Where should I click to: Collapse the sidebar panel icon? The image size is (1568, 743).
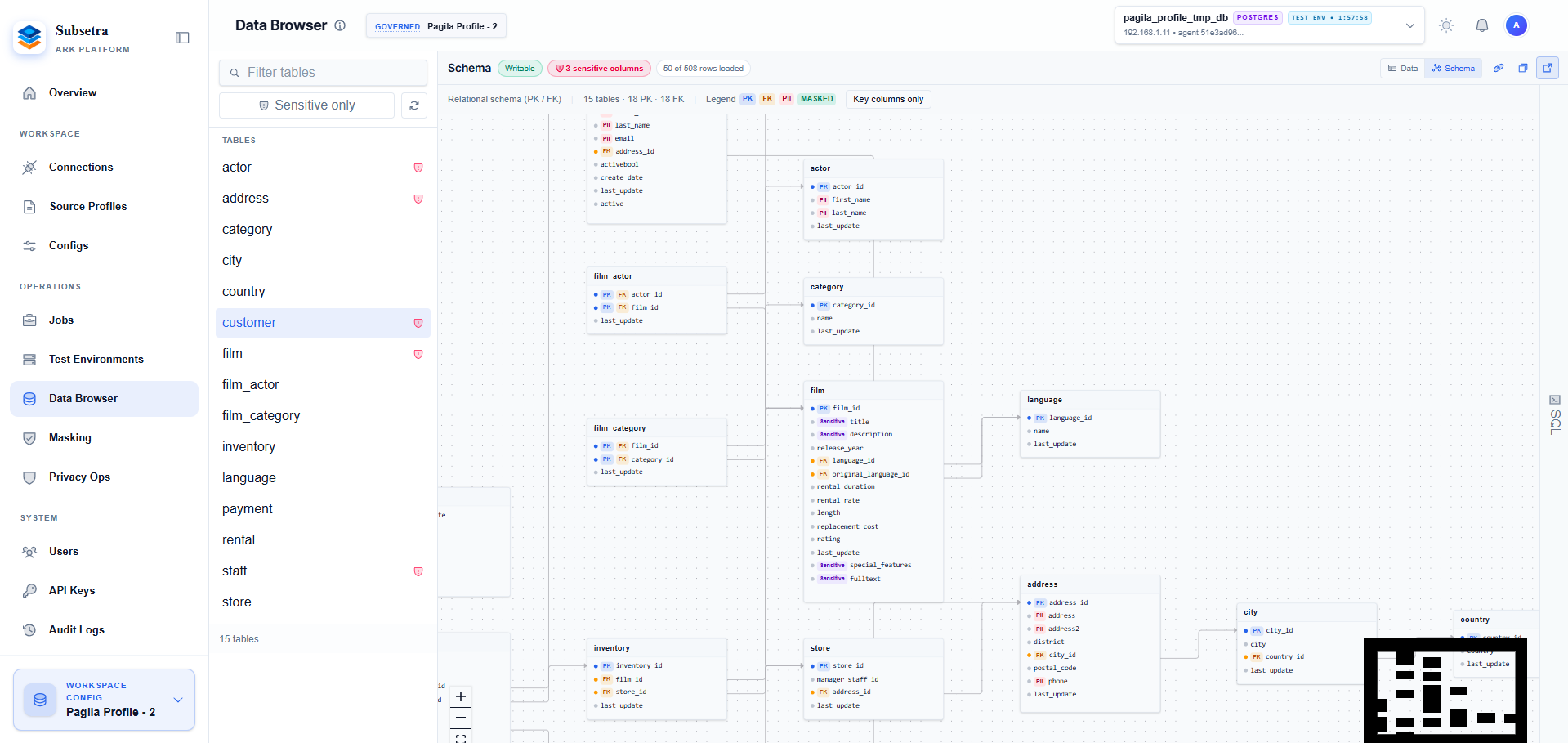pyautogui.click(x=182, y=38)
